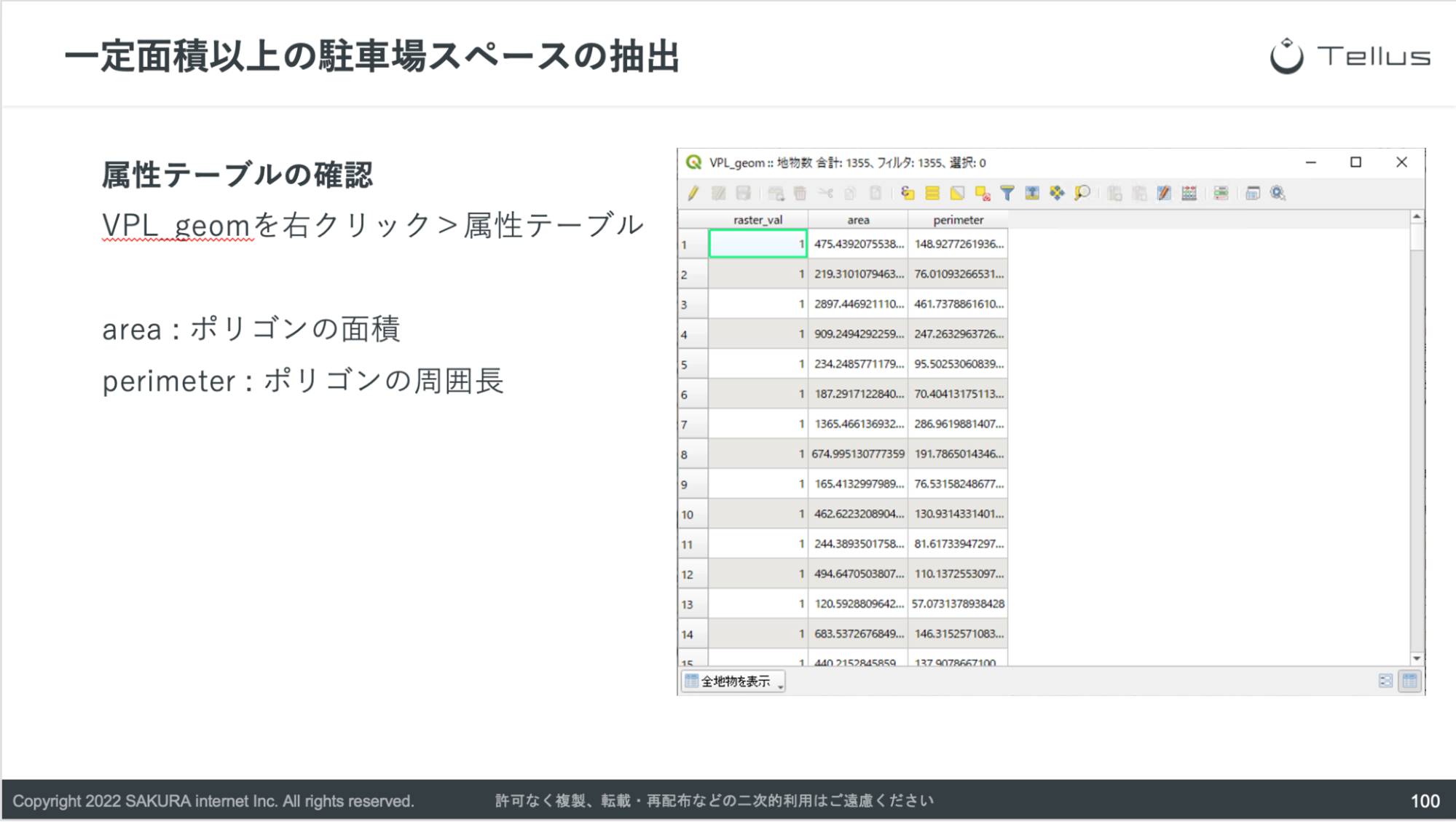Click area cell 494.6470503807...
This screenshot has height=822, width=1456.
click(858, 574)
